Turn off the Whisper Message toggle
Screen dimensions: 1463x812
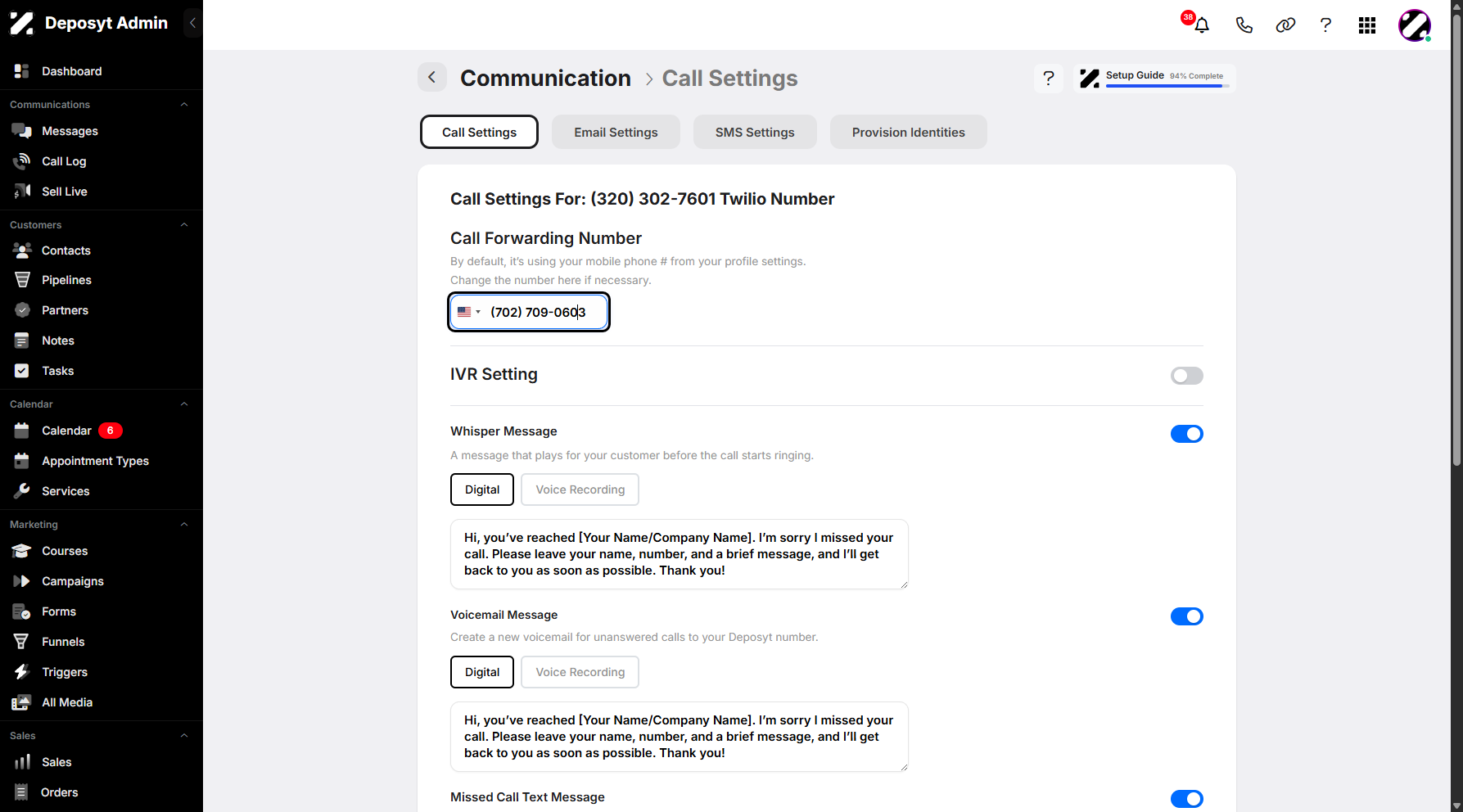coord(1186,434)
